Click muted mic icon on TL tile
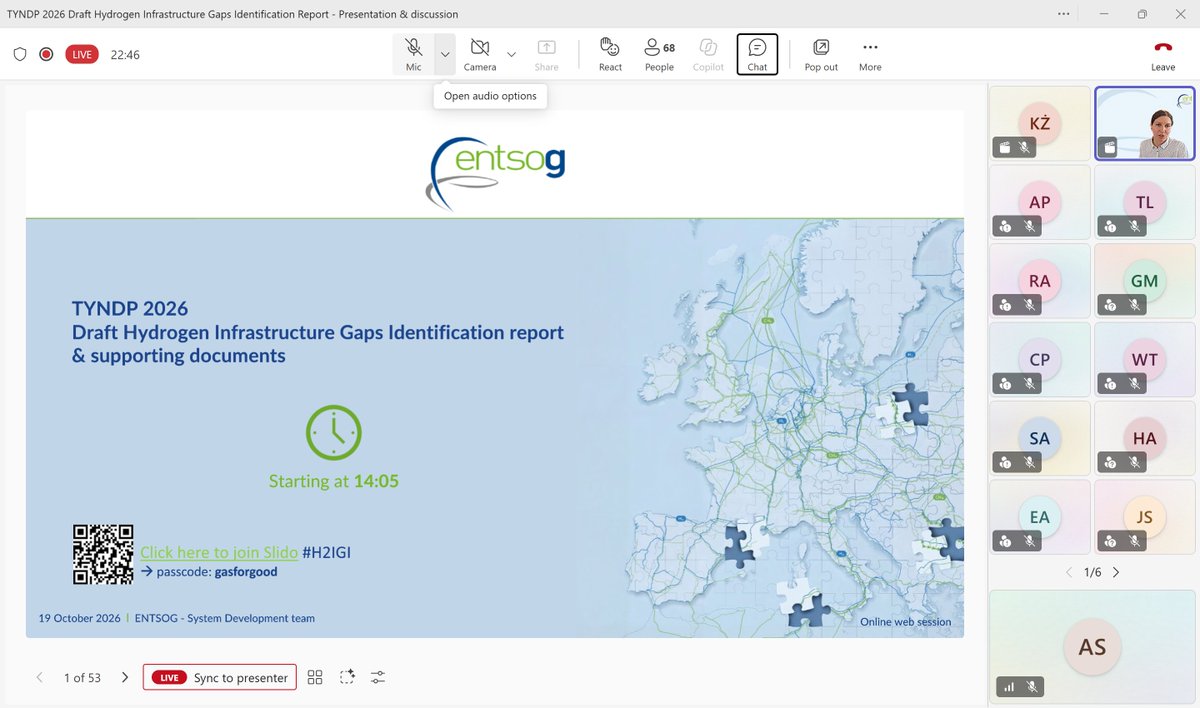1200x708 pixels. (x=1134, y=226)
